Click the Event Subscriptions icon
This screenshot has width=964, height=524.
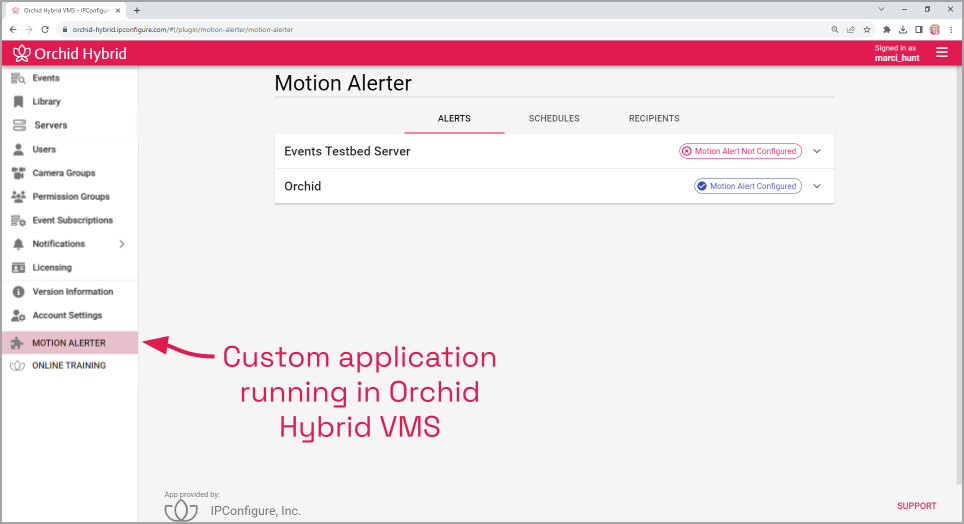(18, 220)
